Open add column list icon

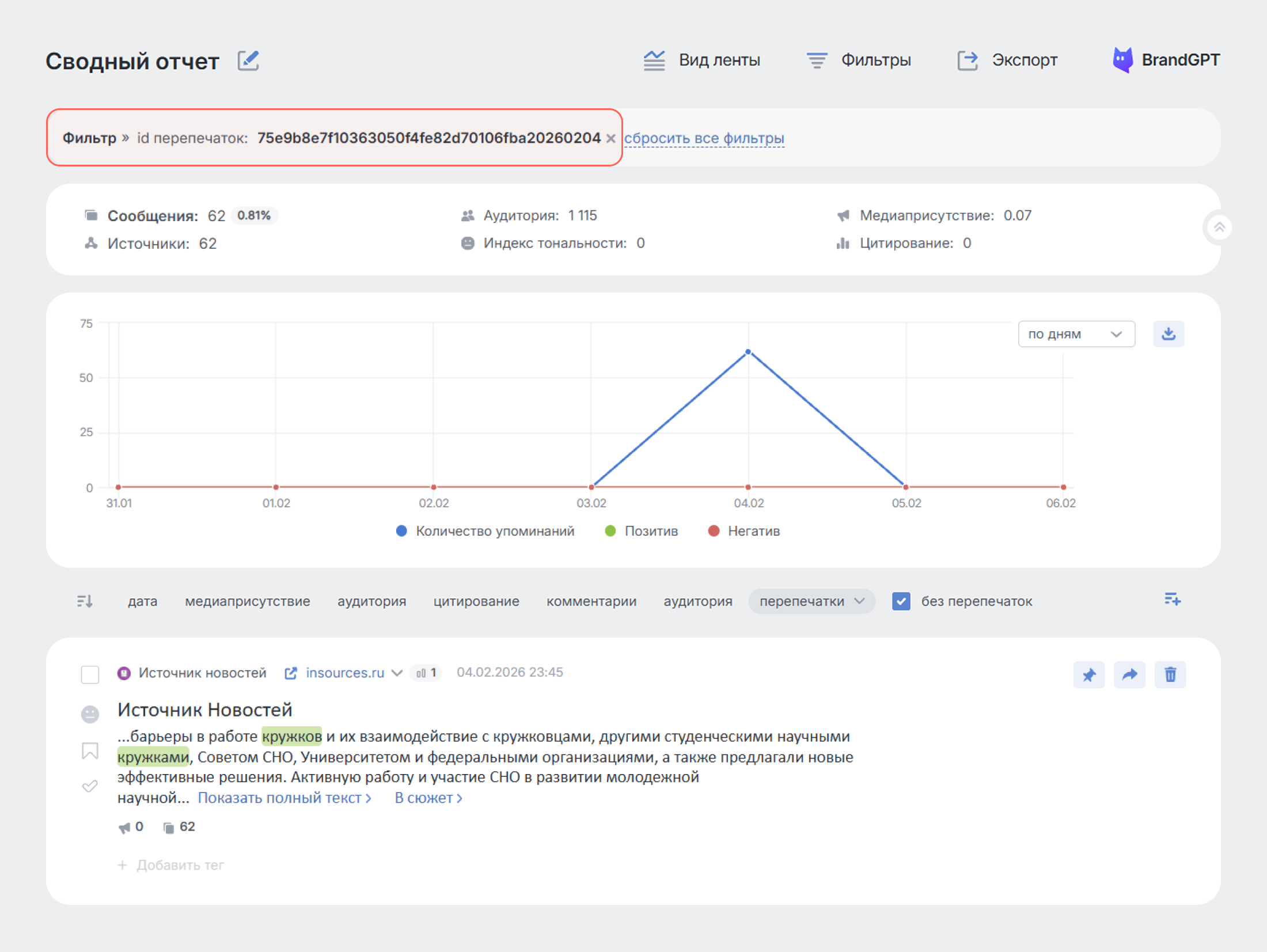(x=1172, y=600)
